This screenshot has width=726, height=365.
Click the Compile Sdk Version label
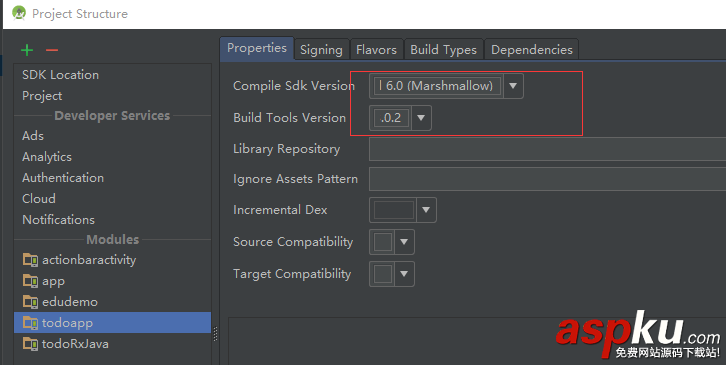(x=294, y=86)
